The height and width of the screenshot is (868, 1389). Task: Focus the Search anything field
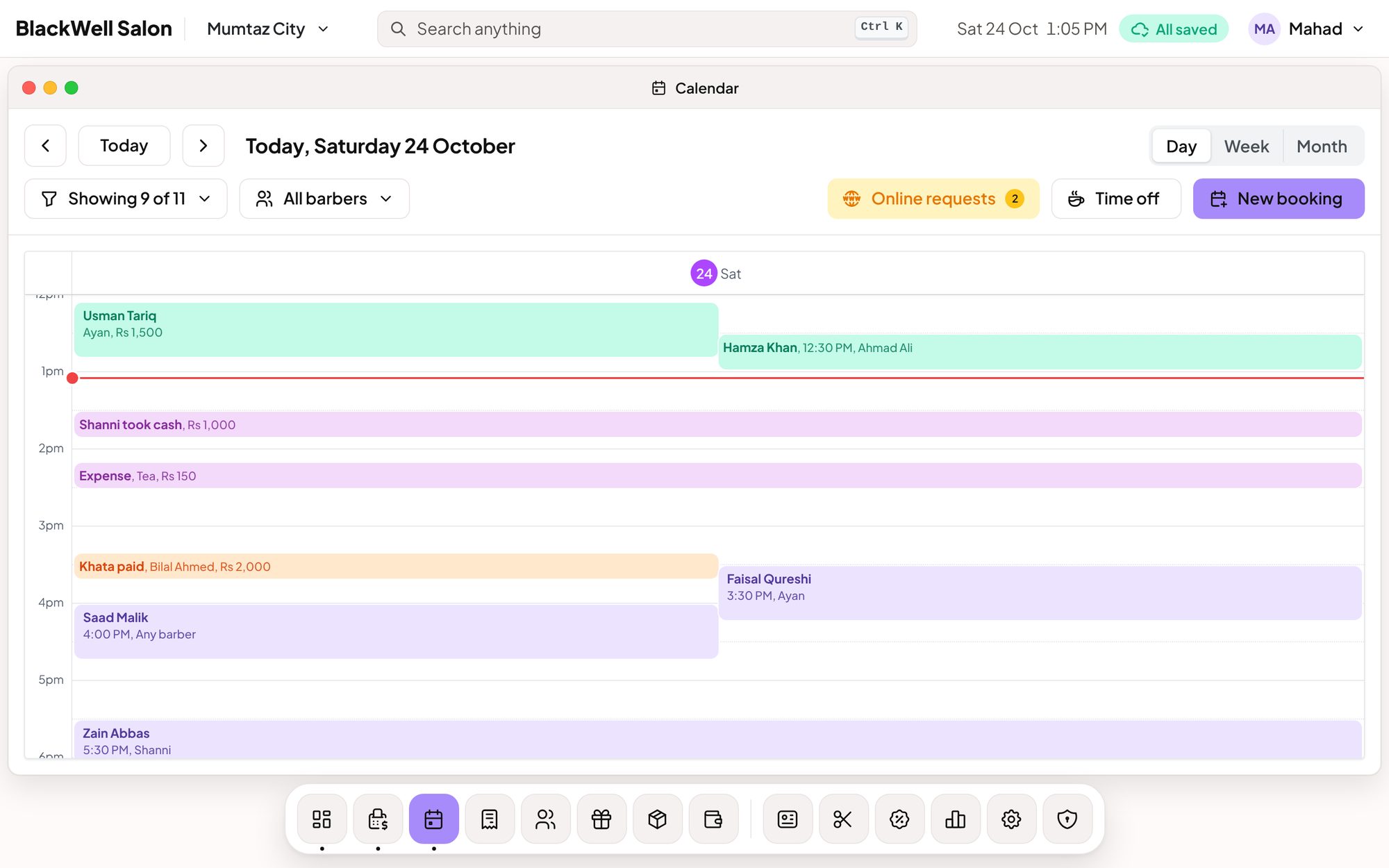647,28
